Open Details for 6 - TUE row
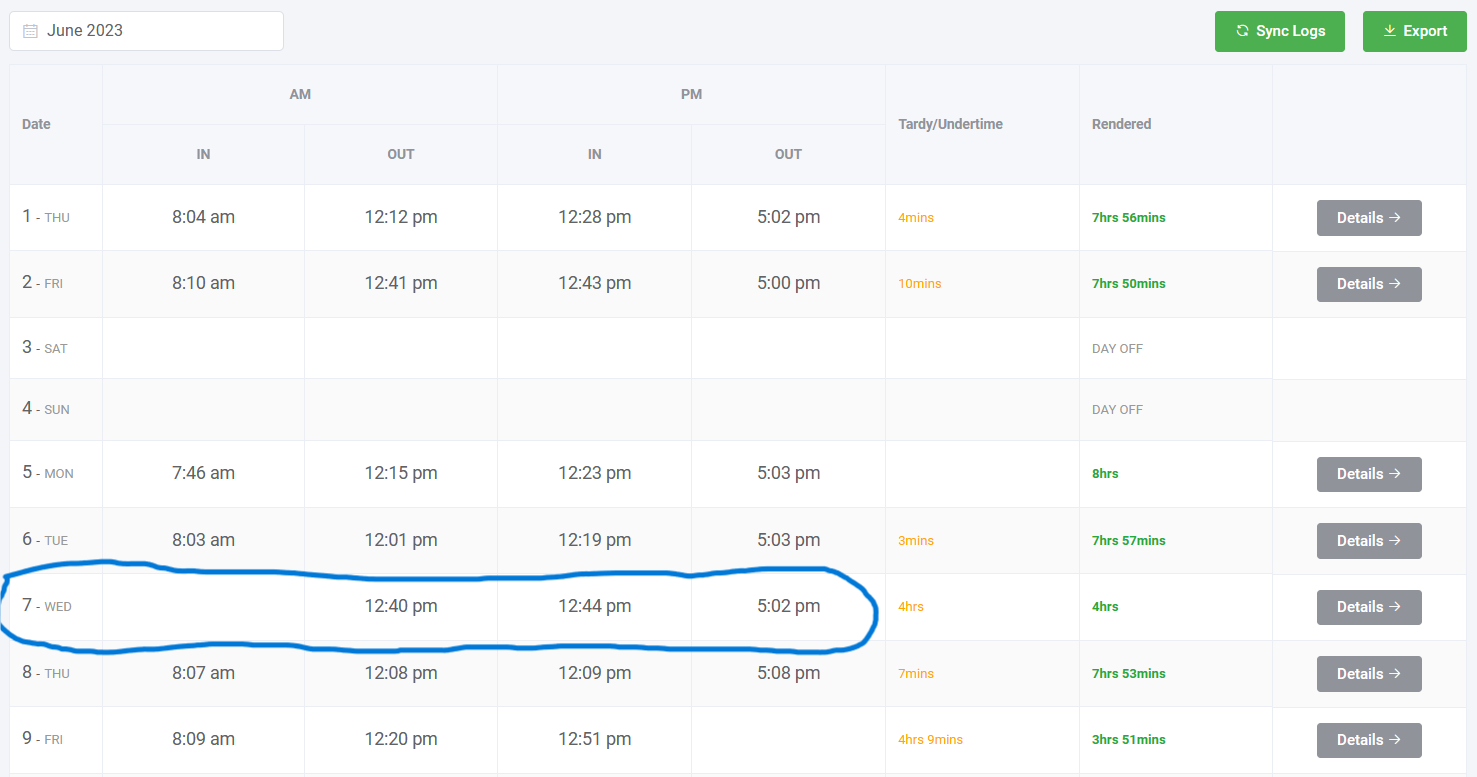The height and width of the screenshot is (777, 1477). (x=1368, y=541)
